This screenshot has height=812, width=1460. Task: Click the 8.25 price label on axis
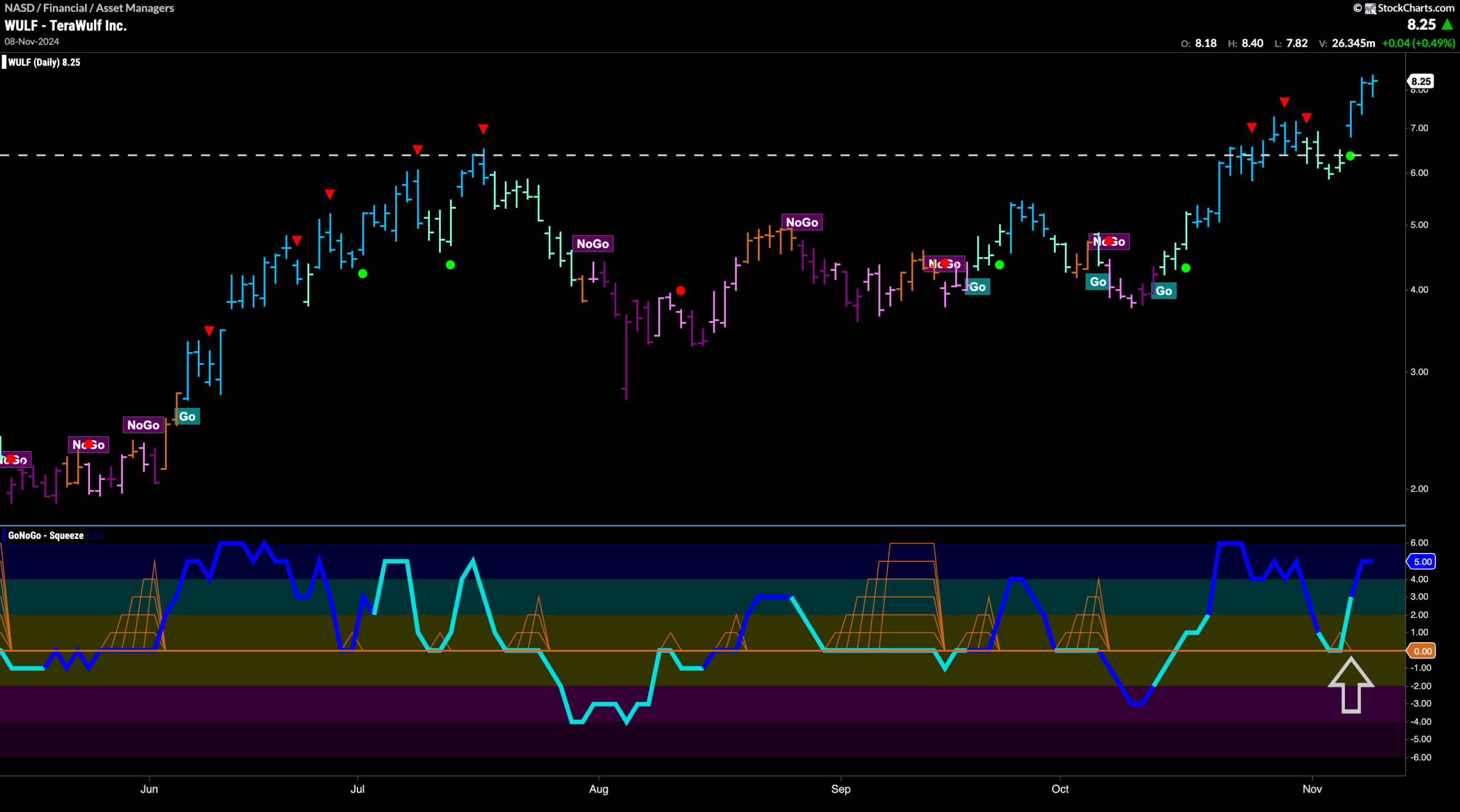coord(1421,82)
